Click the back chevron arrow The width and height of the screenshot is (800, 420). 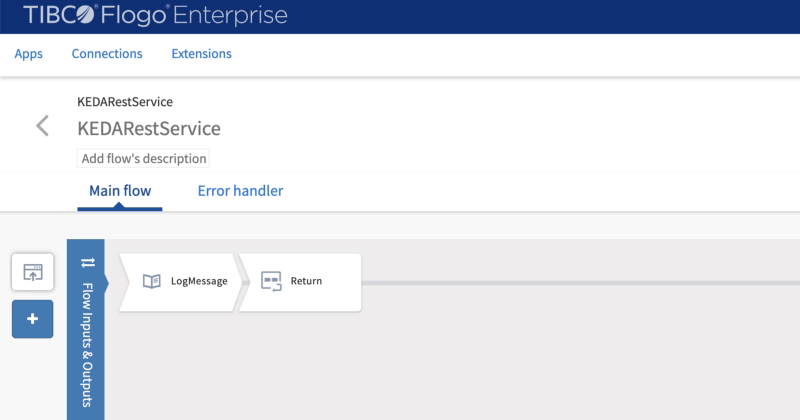pyautogui.click(x=42, y=126)
